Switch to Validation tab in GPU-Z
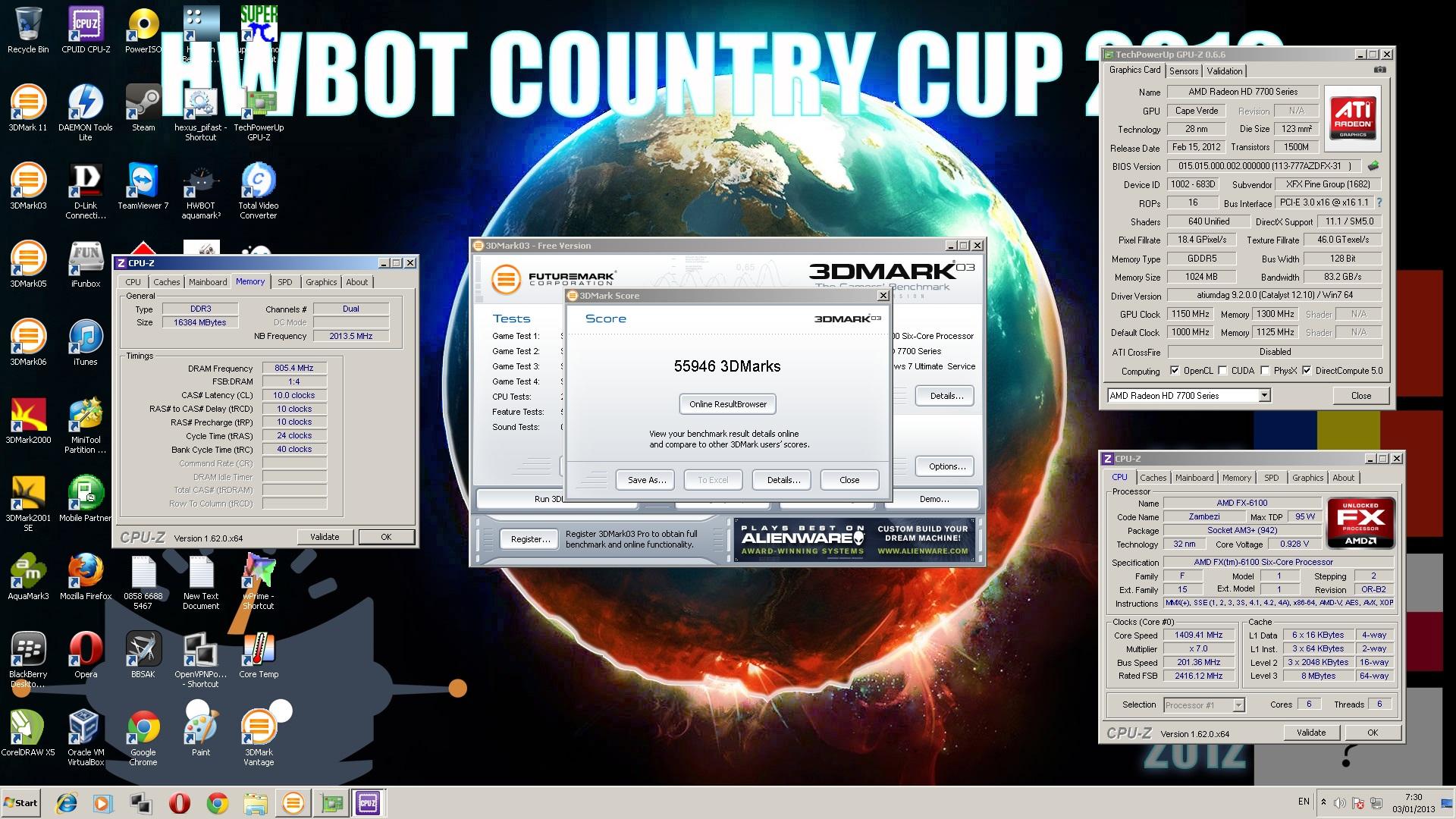The width and height of the screenshot is (1456, 819). 1225,71
